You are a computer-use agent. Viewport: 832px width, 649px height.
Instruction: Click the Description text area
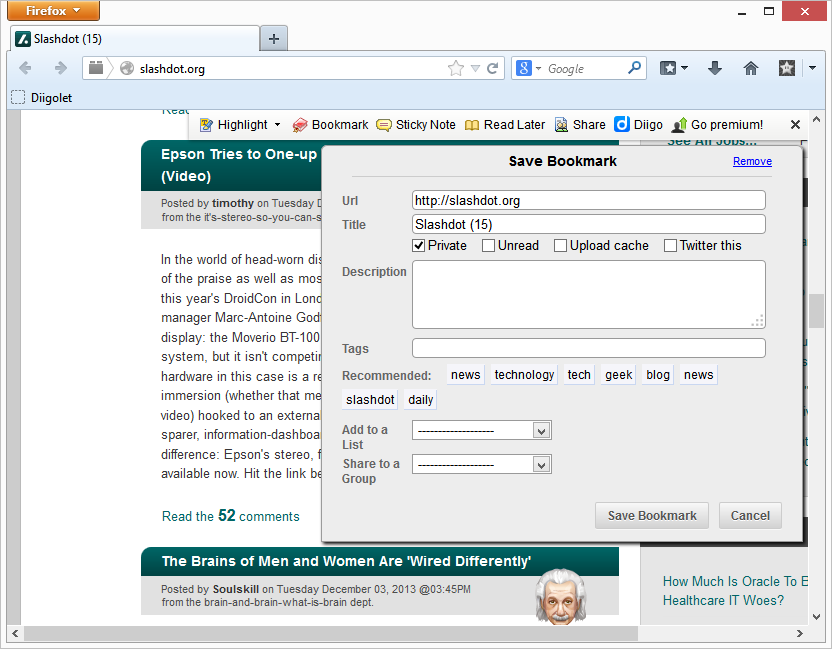point(588,295)
